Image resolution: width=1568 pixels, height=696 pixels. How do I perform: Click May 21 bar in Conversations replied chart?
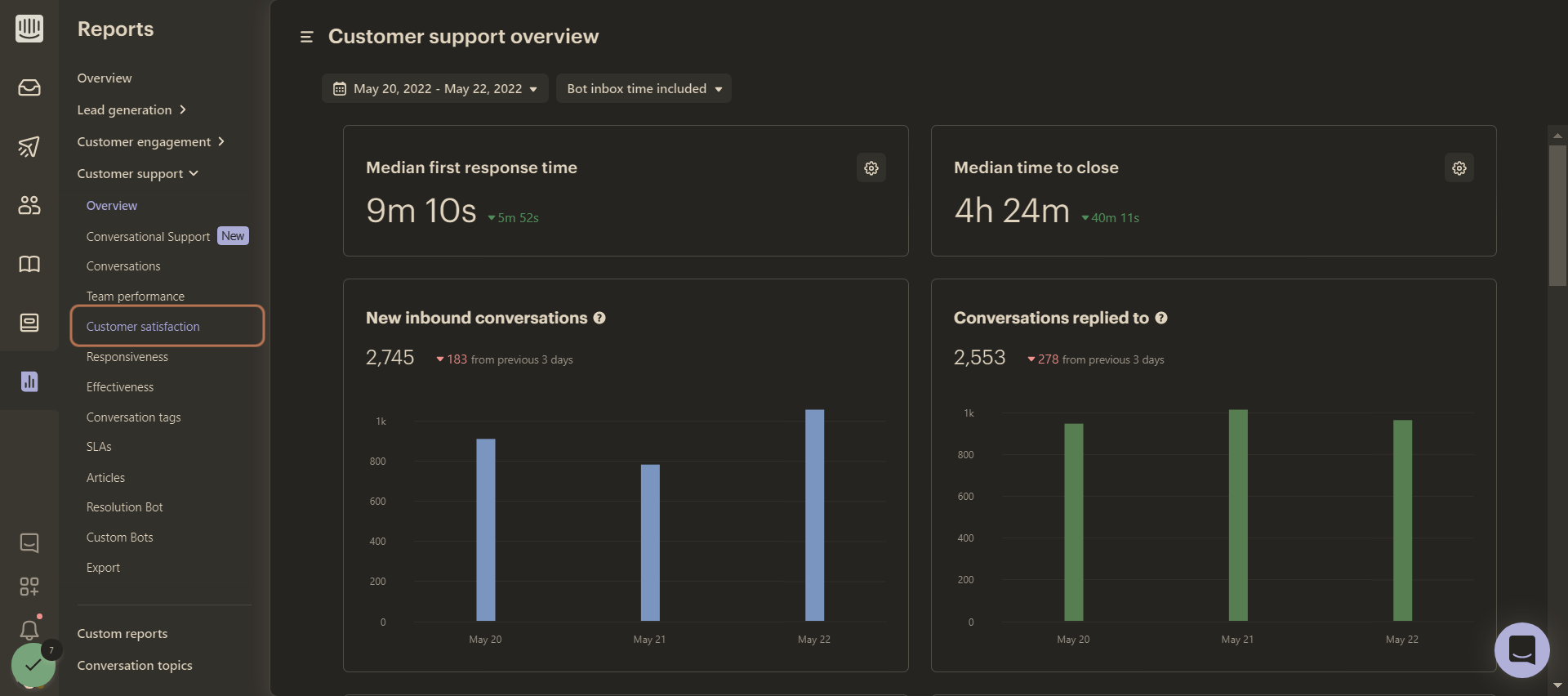point(1238,515)
